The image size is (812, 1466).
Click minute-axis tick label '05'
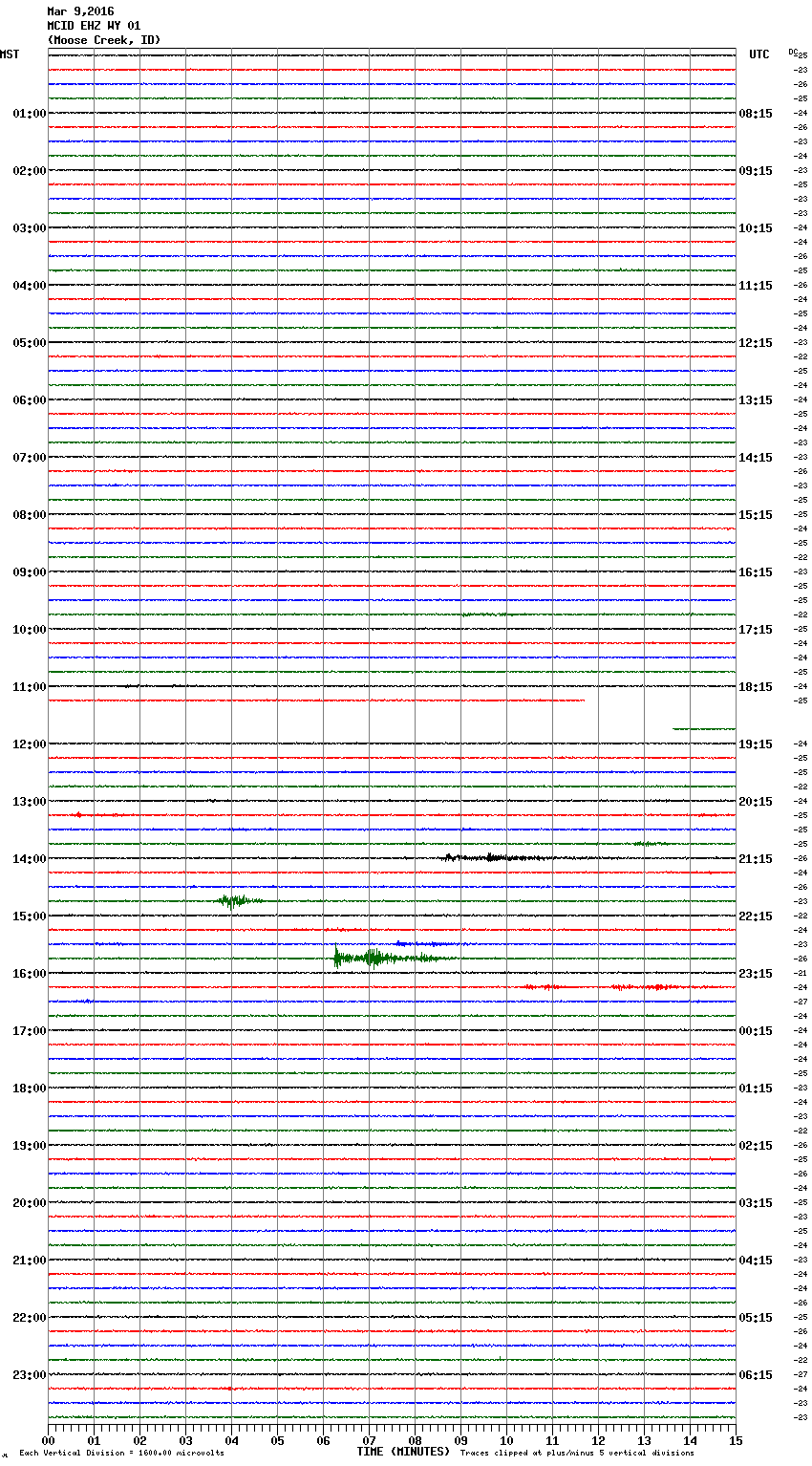(x=278, y=1441)
